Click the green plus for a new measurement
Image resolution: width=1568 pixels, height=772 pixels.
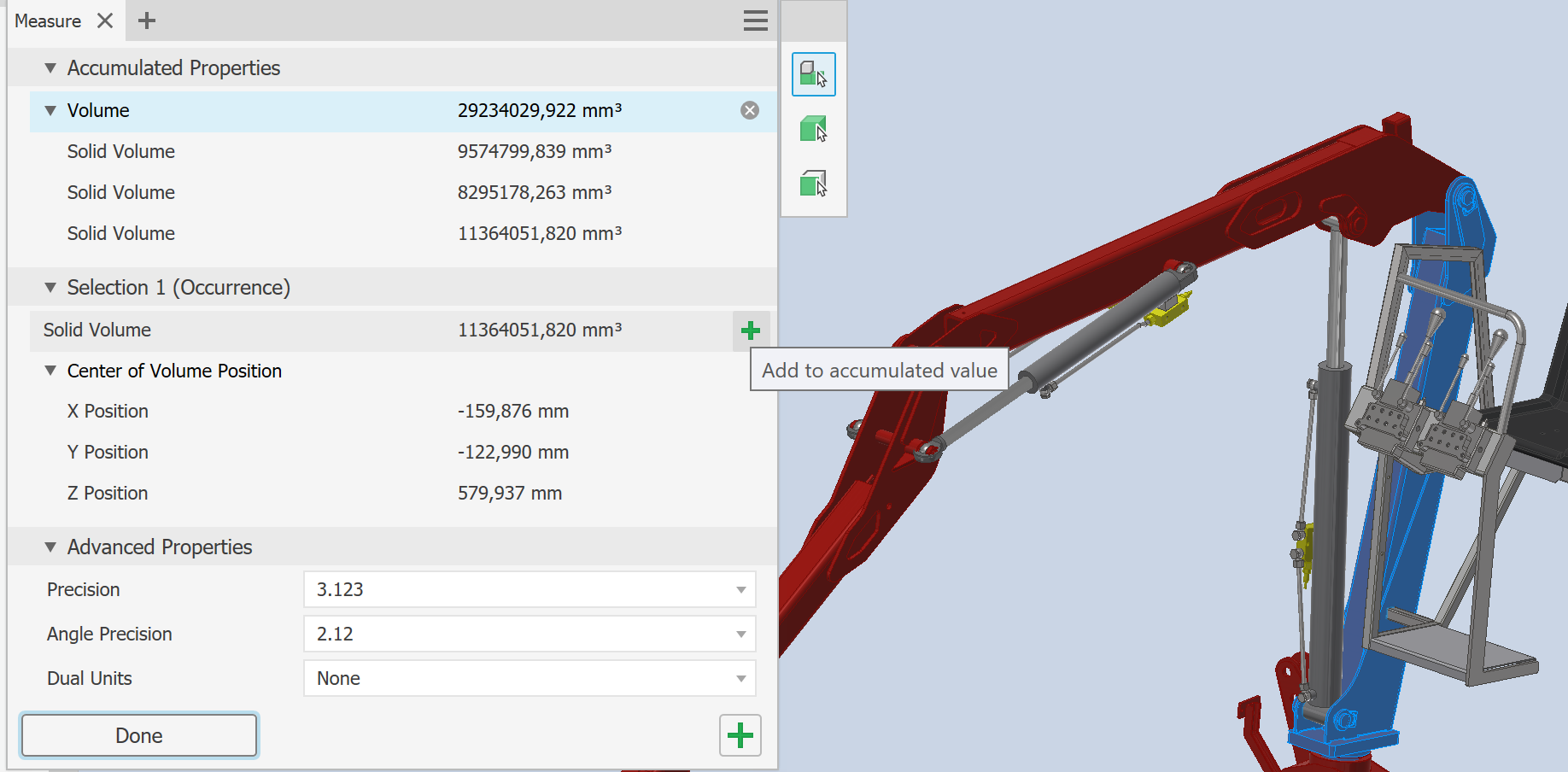pyautogui.click(x=740, y=735)
